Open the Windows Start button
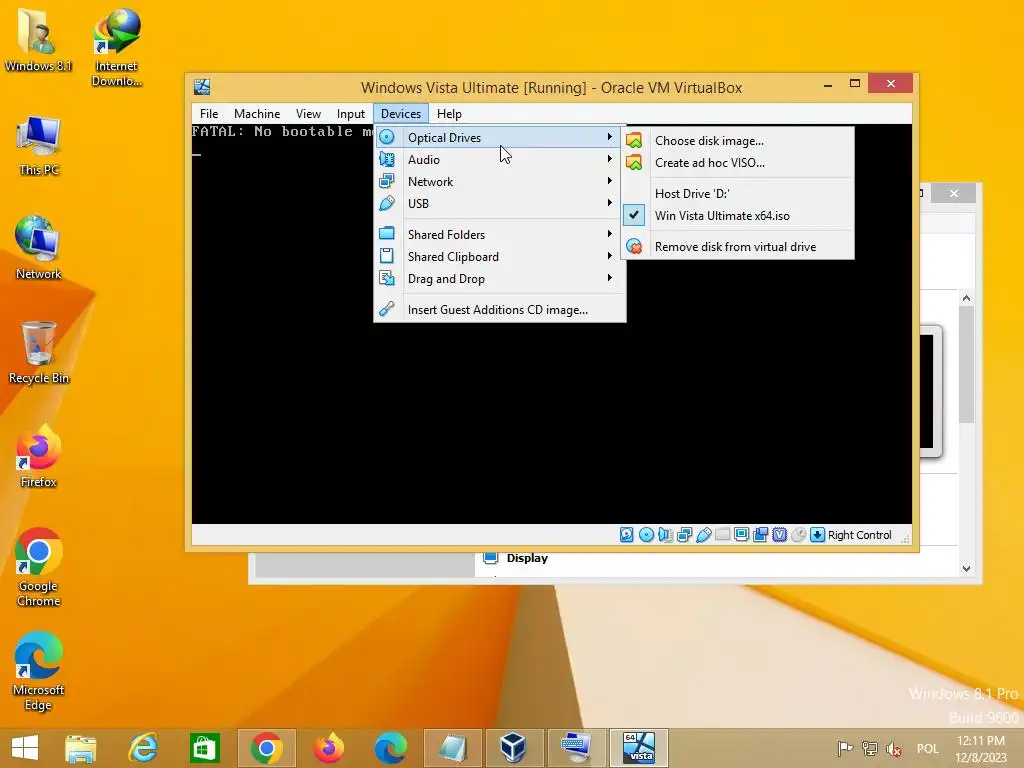This screenshot has width=1024, height=768. pyautogui.click(x=25, y=748)
